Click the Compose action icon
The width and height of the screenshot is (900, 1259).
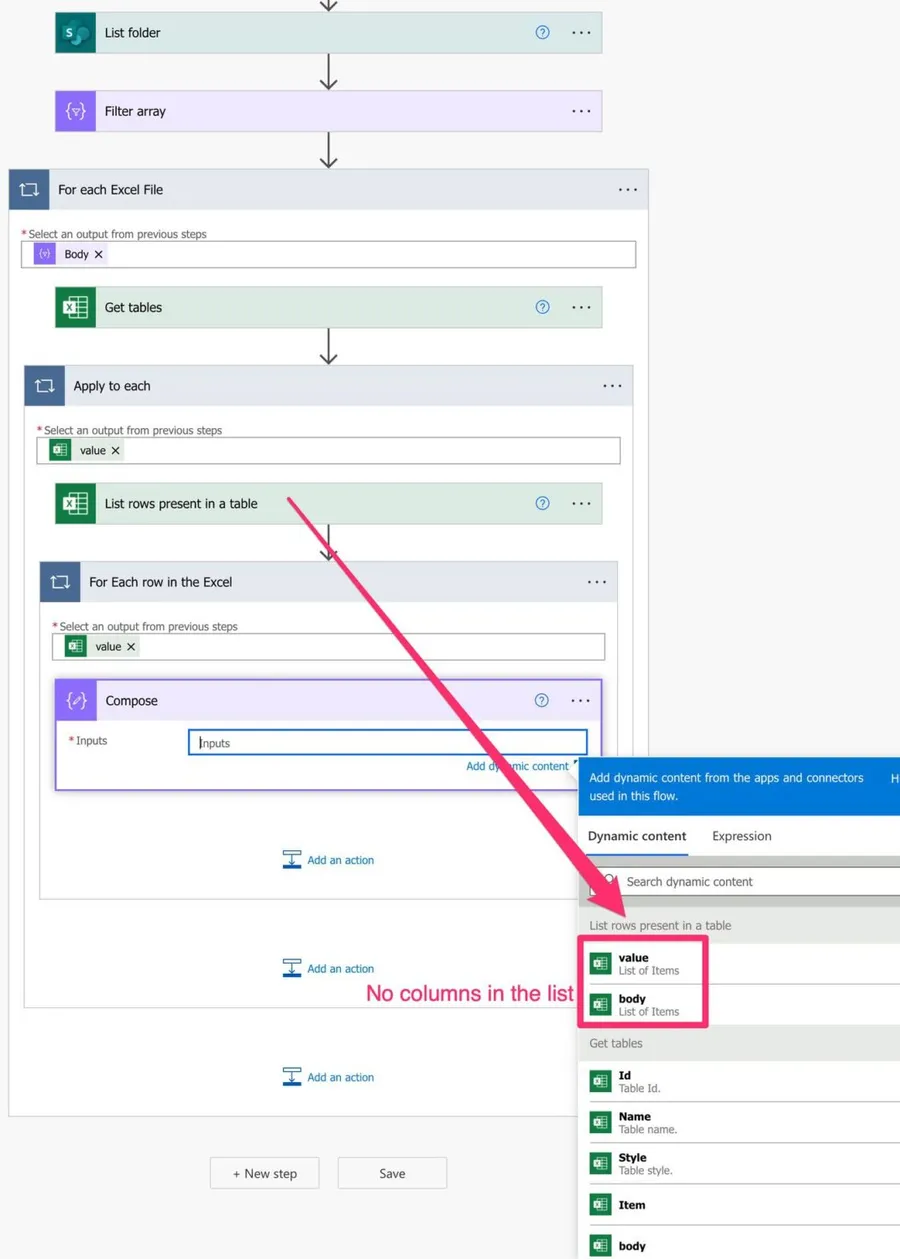(77, 701)
